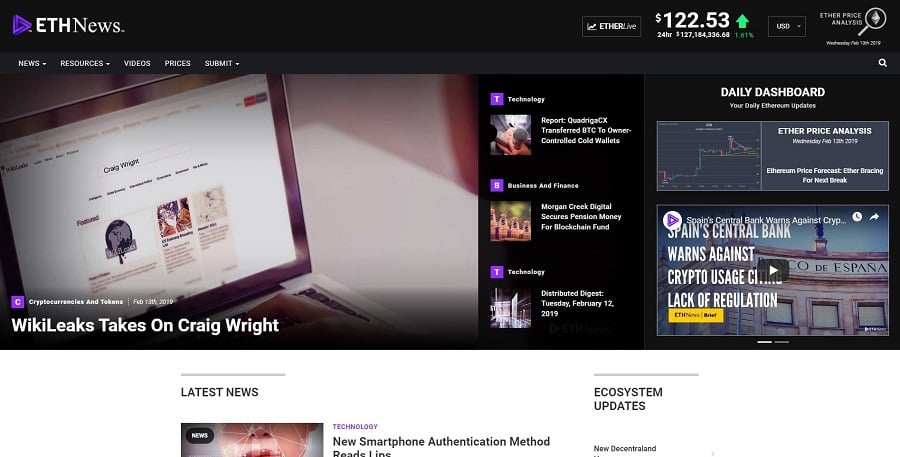Click the purple C category badge
The height and width of the screenshot is (457, 900).
point(18,301)
